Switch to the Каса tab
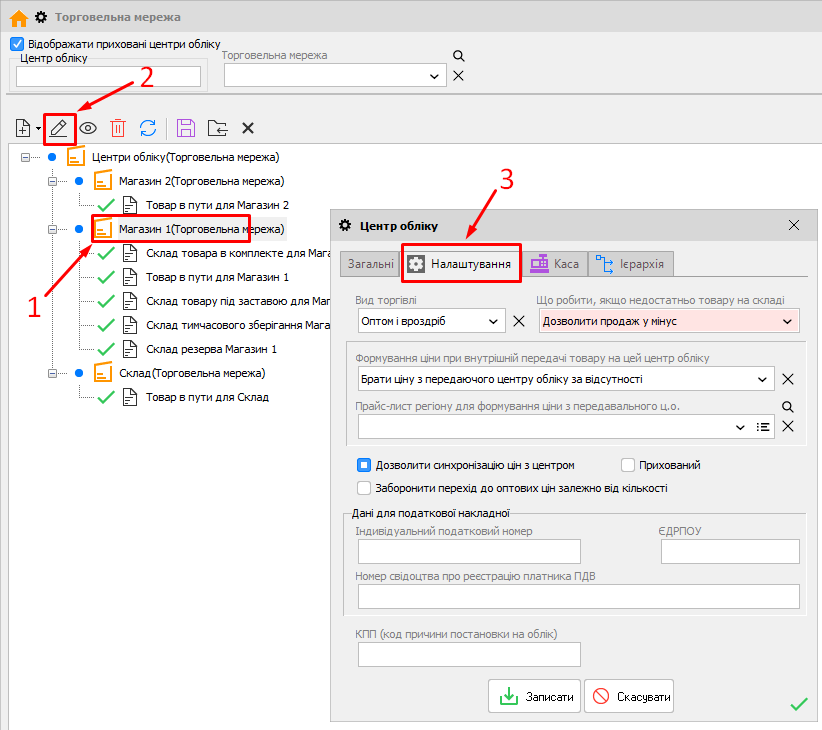 [555, 264]
